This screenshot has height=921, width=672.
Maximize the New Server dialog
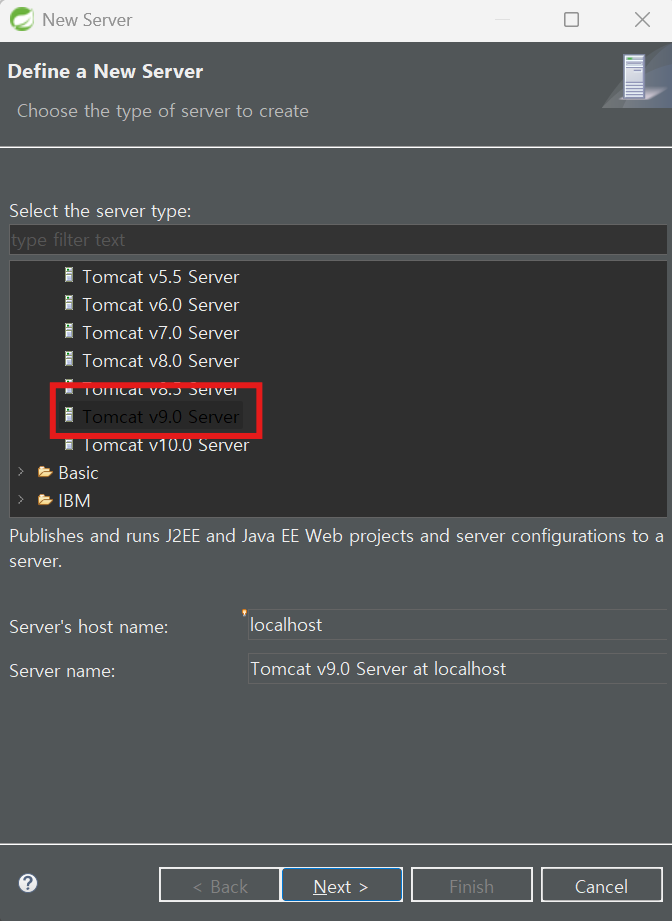pos(571,19)
